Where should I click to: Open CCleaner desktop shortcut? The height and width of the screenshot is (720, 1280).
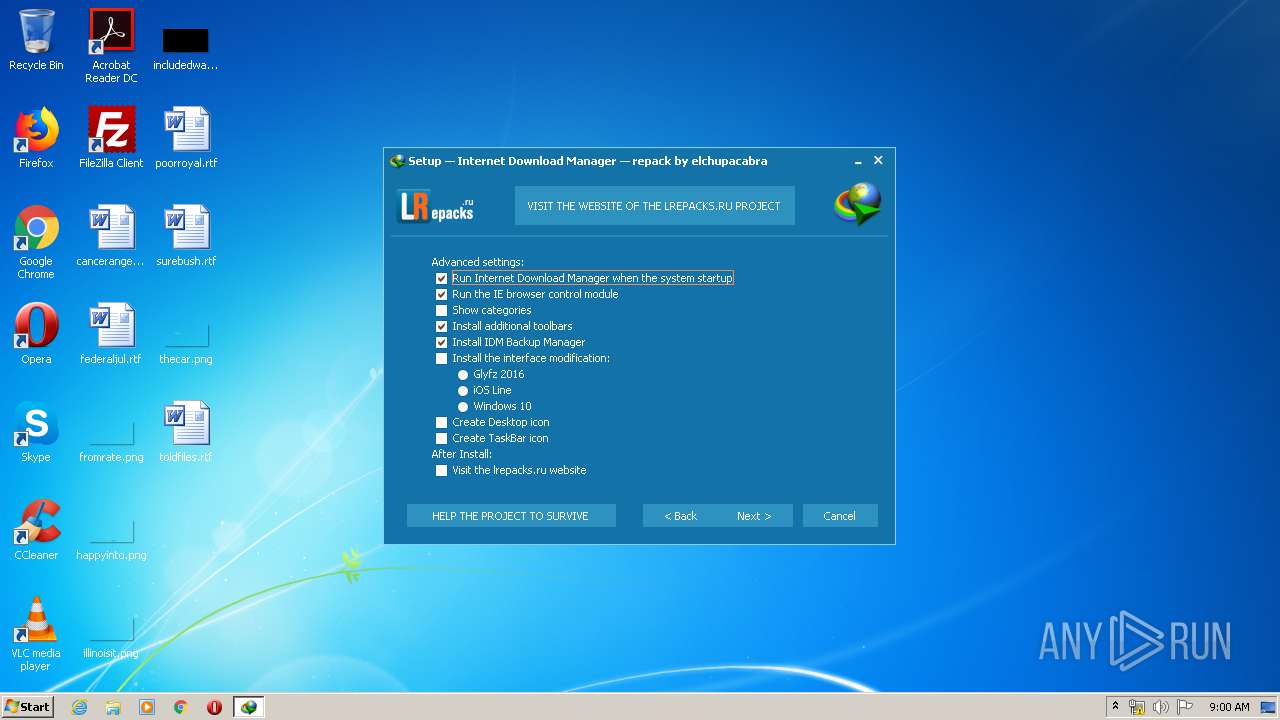click(36, 530)
